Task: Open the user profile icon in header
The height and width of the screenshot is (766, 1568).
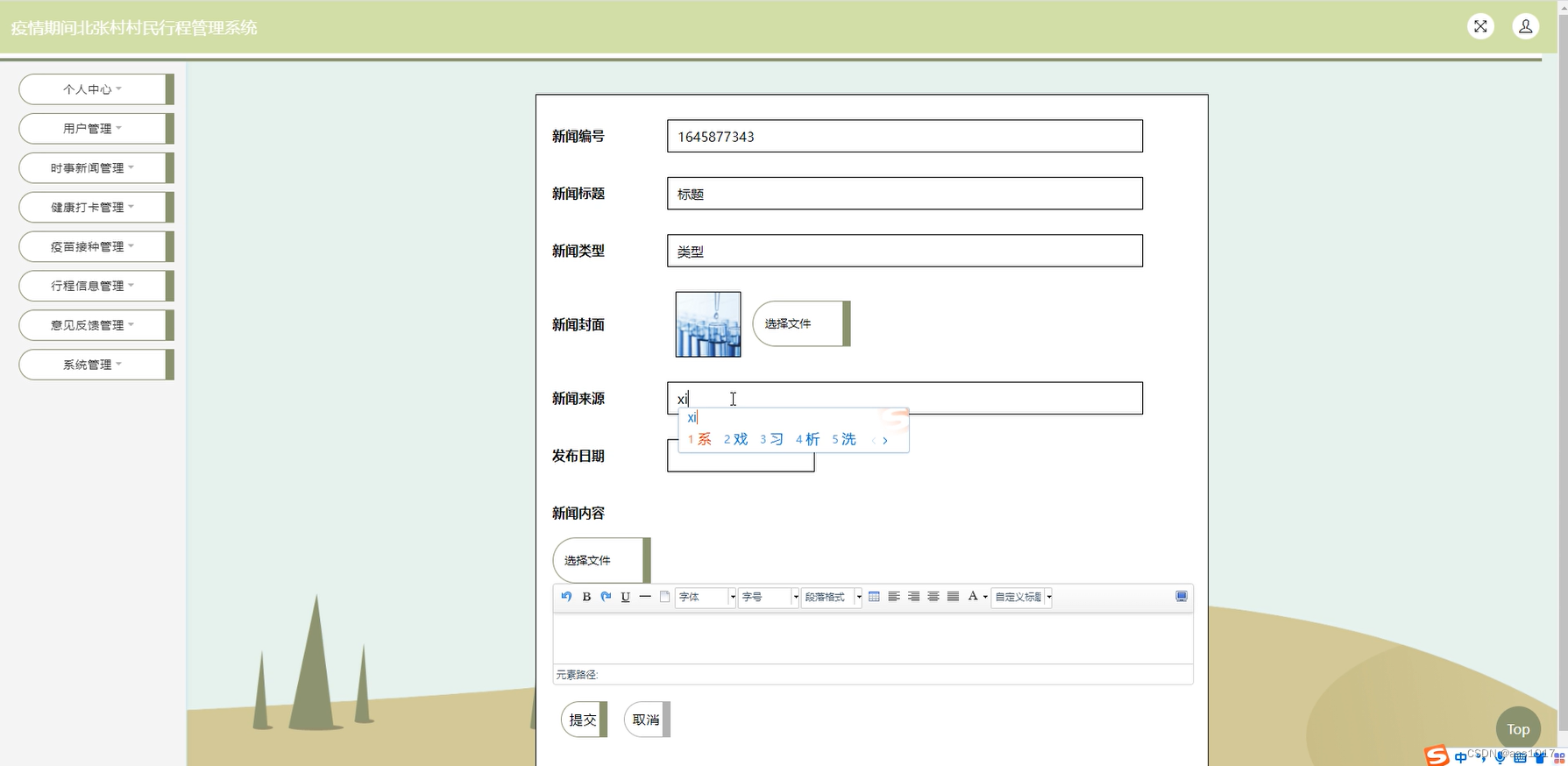Action: pos(1526,26)
